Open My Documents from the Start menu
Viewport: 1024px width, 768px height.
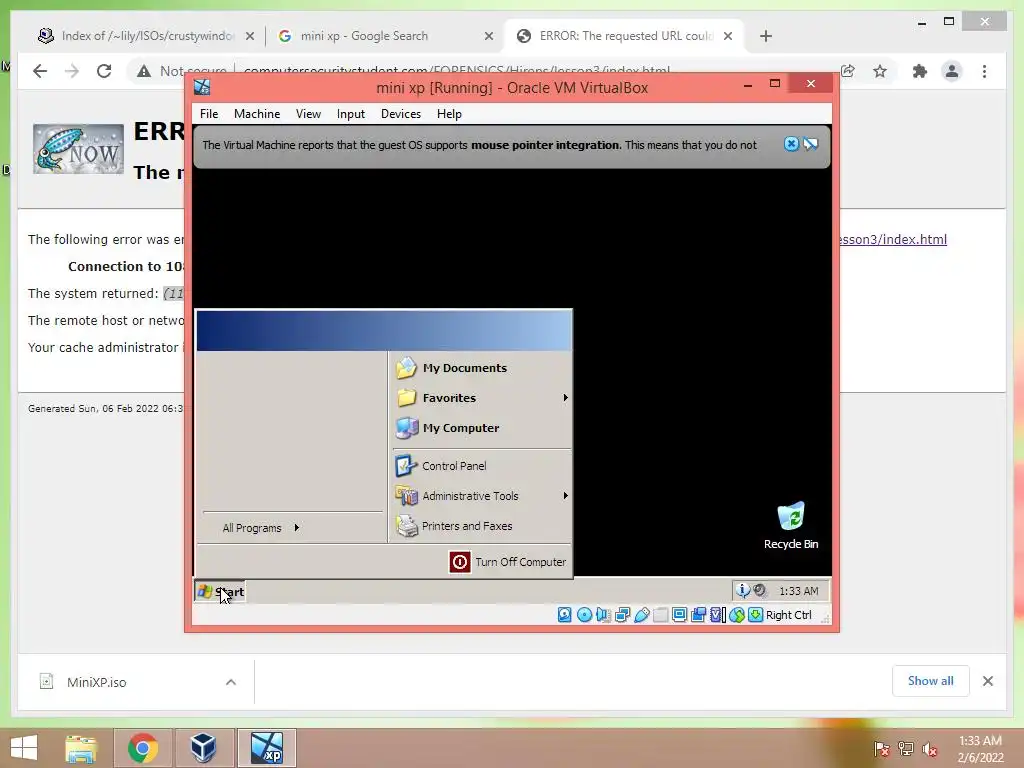pos(482,368)
